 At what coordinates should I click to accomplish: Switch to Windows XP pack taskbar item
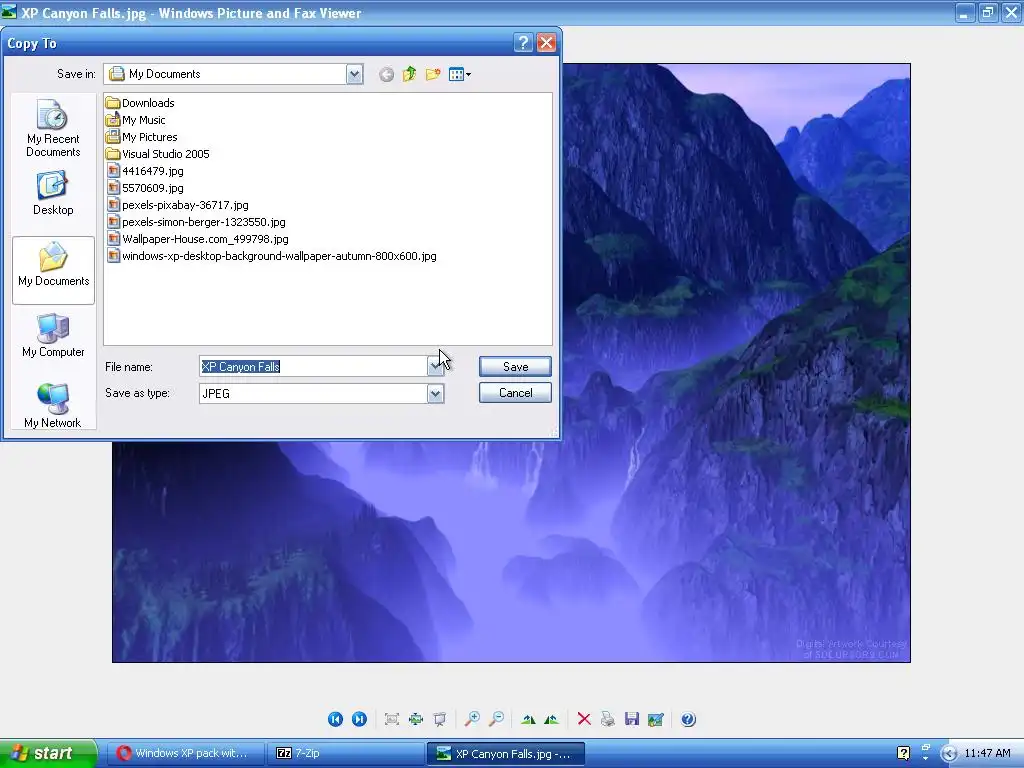[x=185, y=753]
